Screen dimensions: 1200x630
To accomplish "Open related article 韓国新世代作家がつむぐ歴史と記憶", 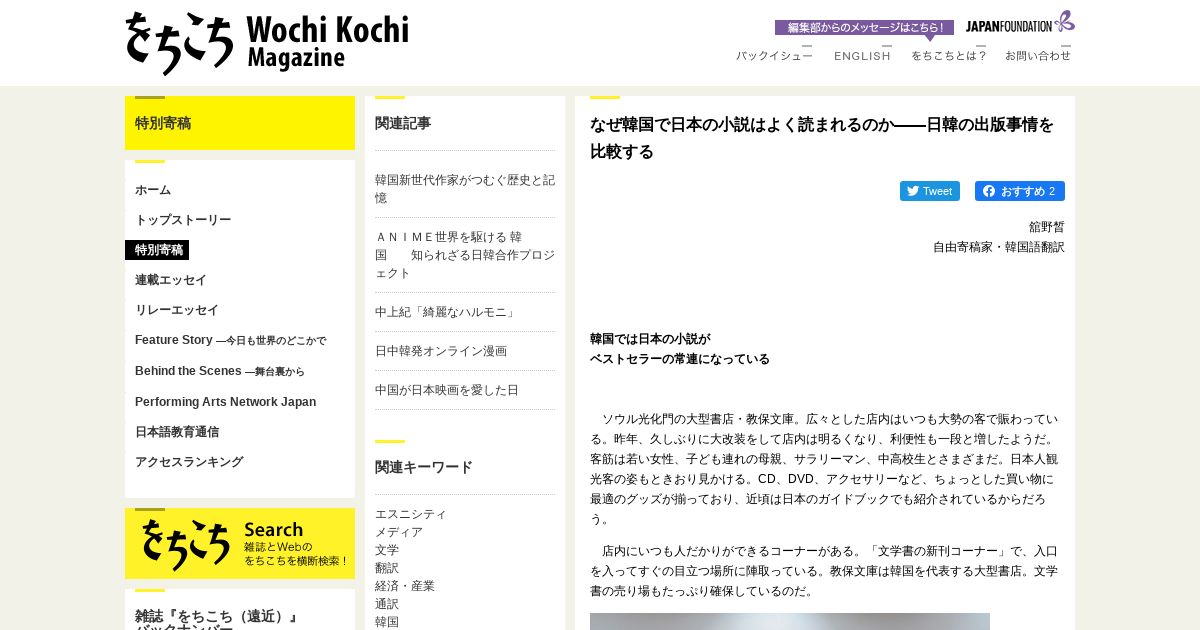I will (x=465, y=189).
